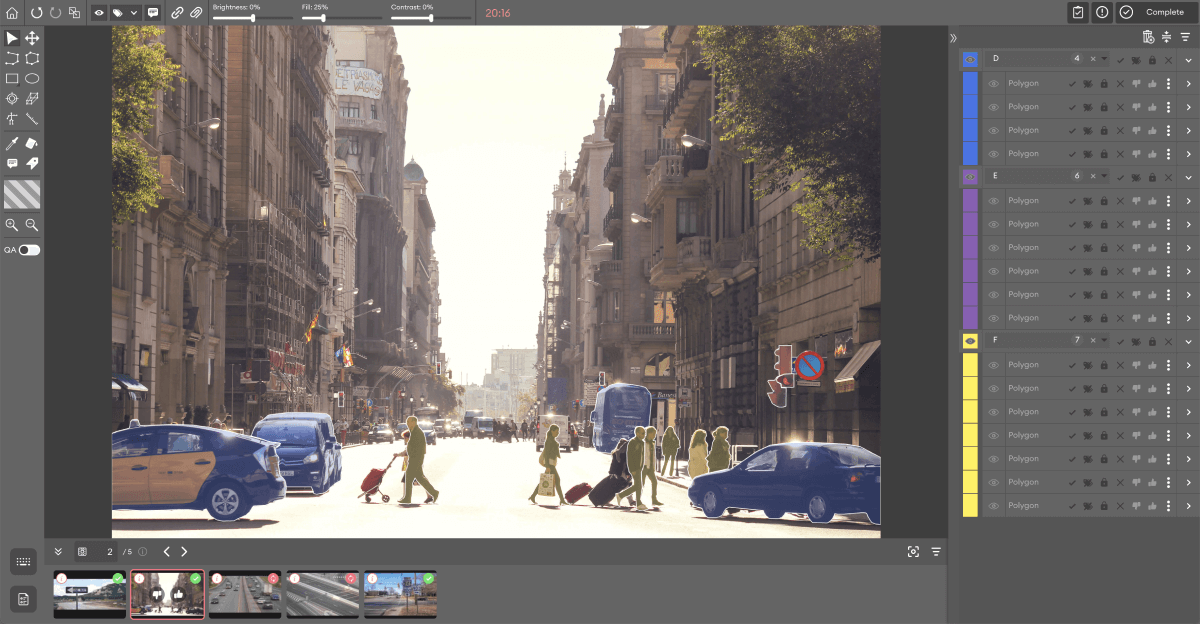Expand the first Polygon item's chevron
1200x624 pixels.
pos(1190,83)
